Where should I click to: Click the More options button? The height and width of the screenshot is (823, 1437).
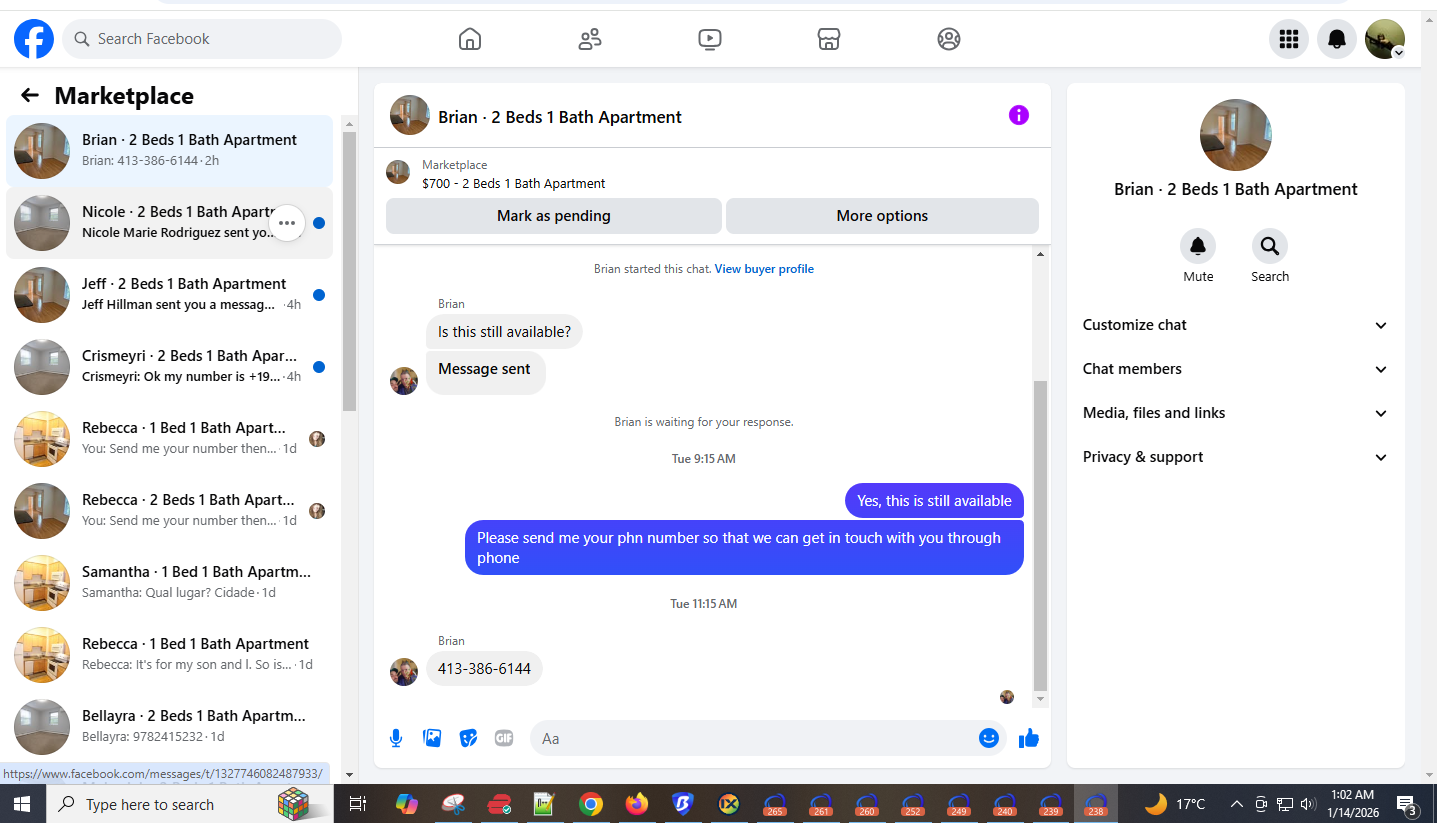coord(882,216)
